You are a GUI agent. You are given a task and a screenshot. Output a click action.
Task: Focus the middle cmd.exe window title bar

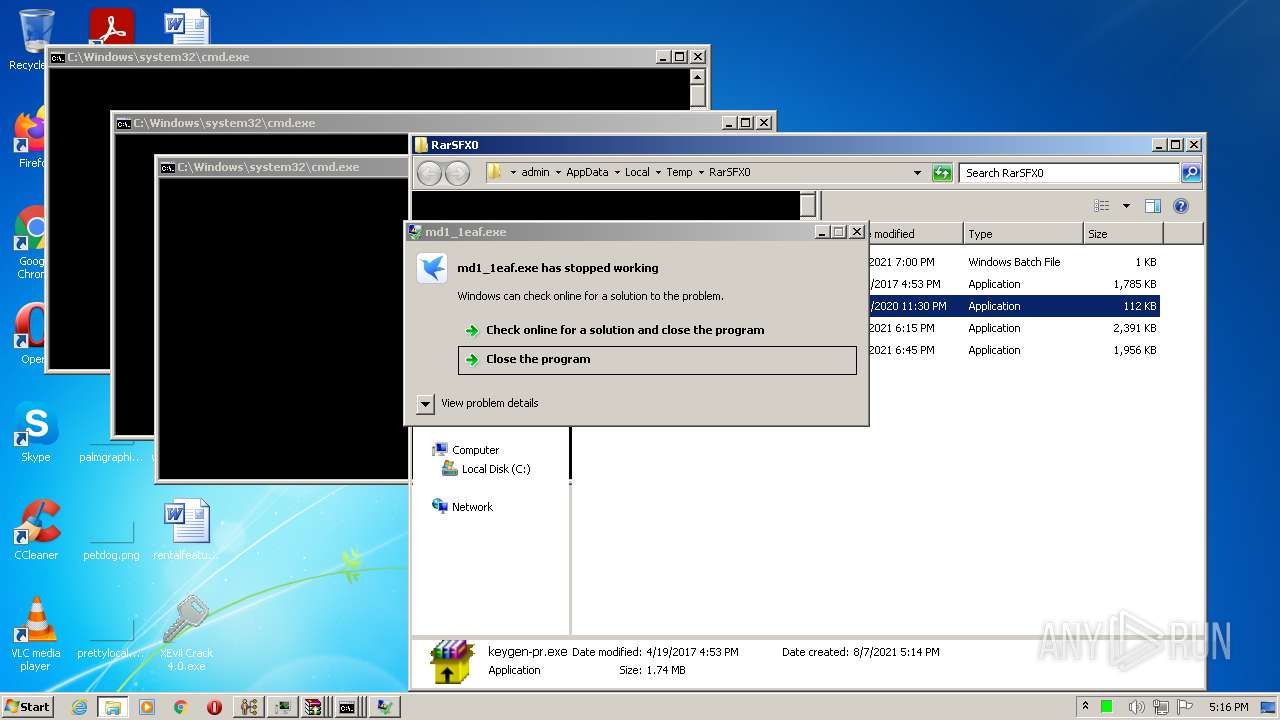(x=420, y=123)
